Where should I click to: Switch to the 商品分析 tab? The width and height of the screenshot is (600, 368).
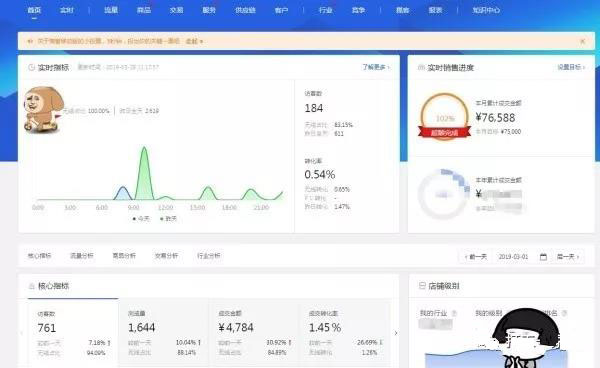[x=124, y=256]
